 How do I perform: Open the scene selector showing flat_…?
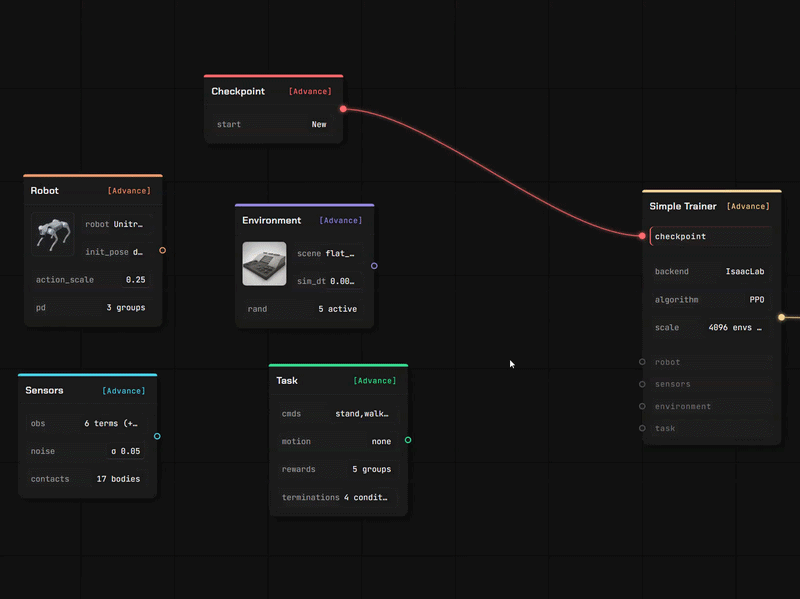click(x=329, y=254)
